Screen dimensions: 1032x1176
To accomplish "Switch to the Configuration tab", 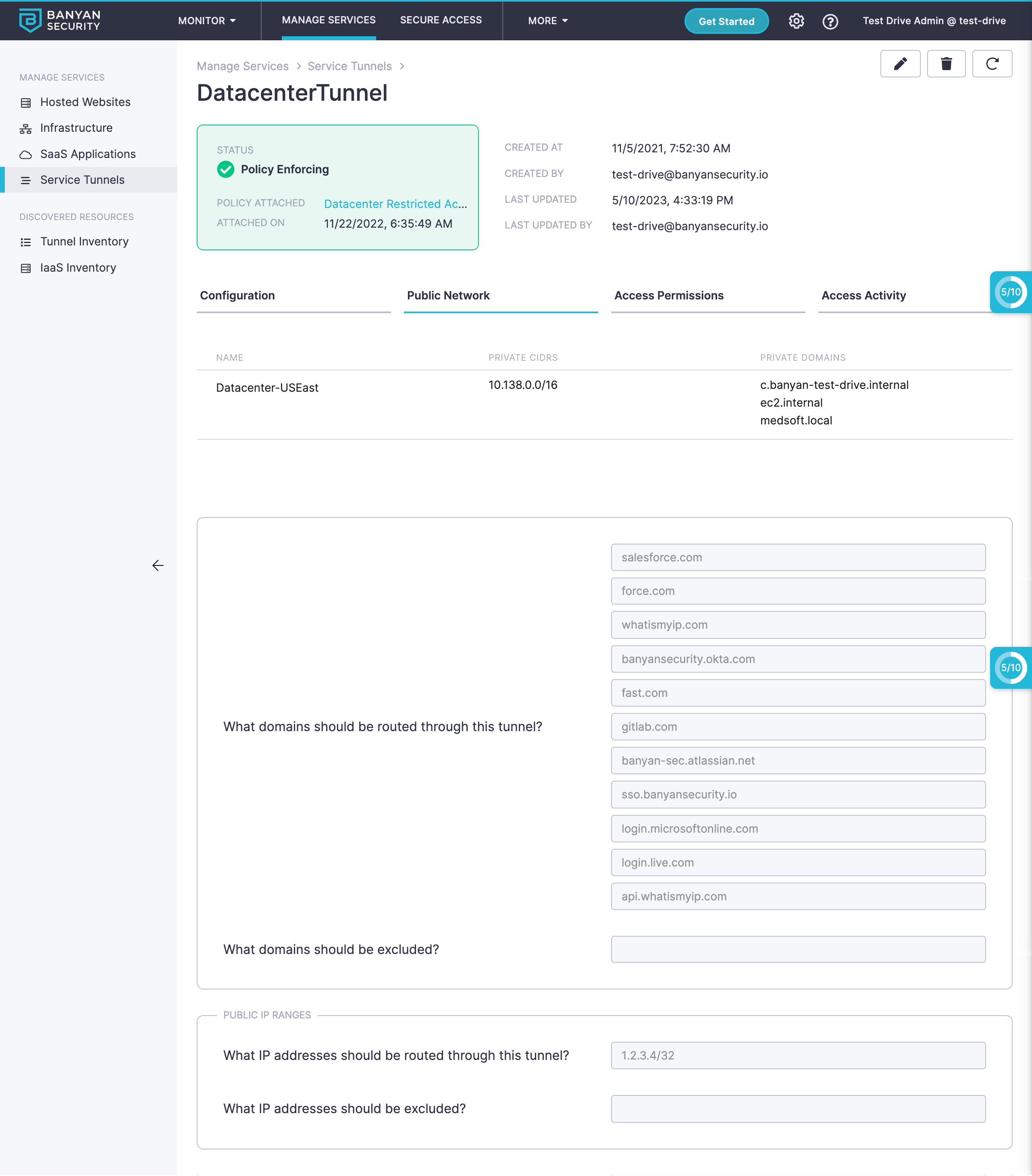I will 237,296.
